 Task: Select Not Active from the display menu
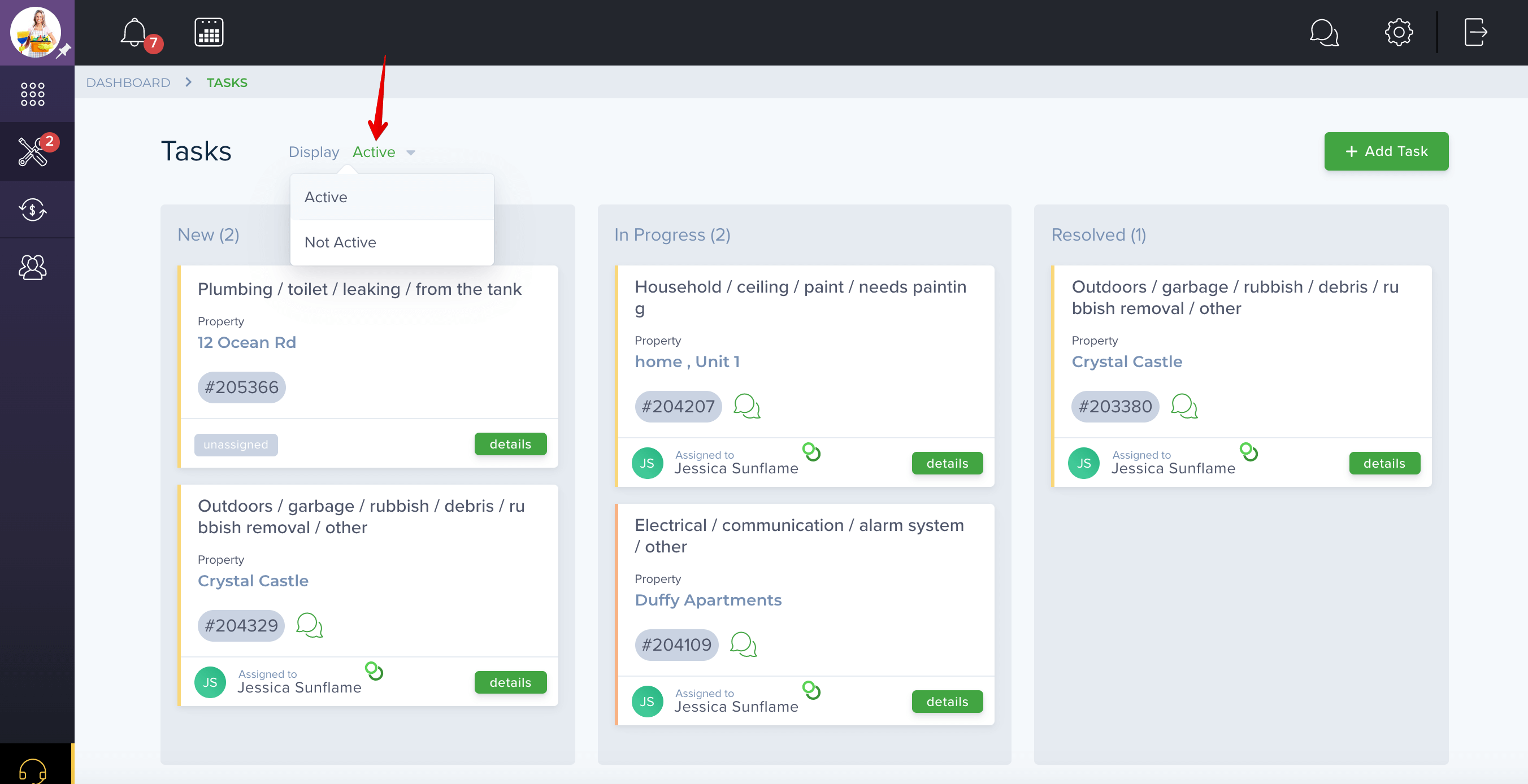click(x=392, y=242)
